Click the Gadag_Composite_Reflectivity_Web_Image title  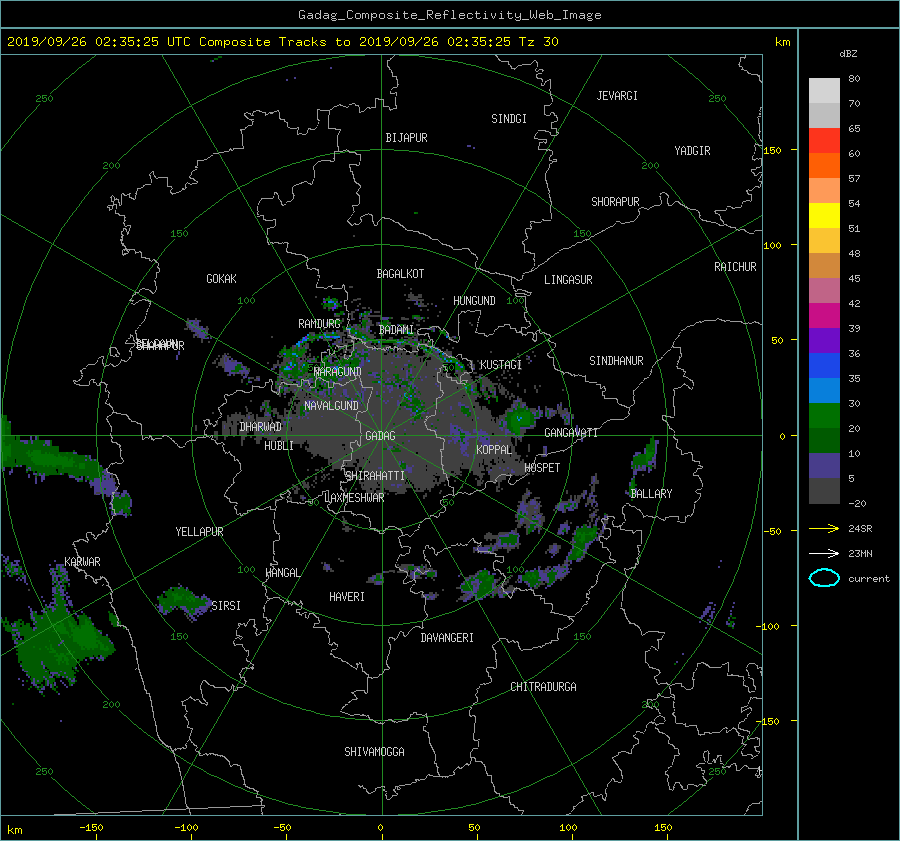[449, 15]
